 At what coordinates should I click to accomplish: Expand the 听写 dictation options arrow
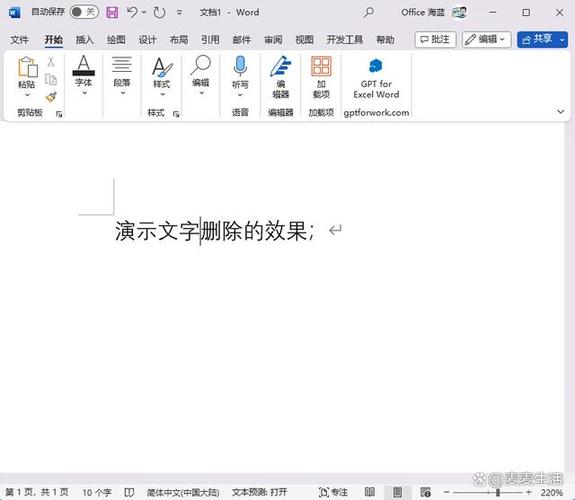tap(240, 95)
